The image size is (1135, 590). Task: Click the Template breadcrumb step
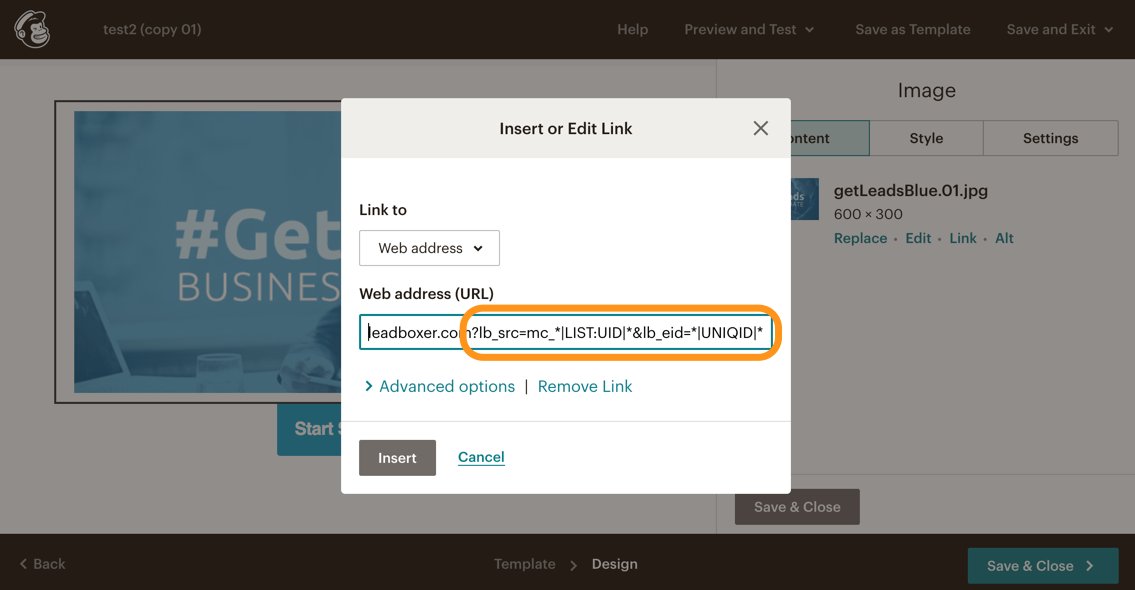(524, 564)
